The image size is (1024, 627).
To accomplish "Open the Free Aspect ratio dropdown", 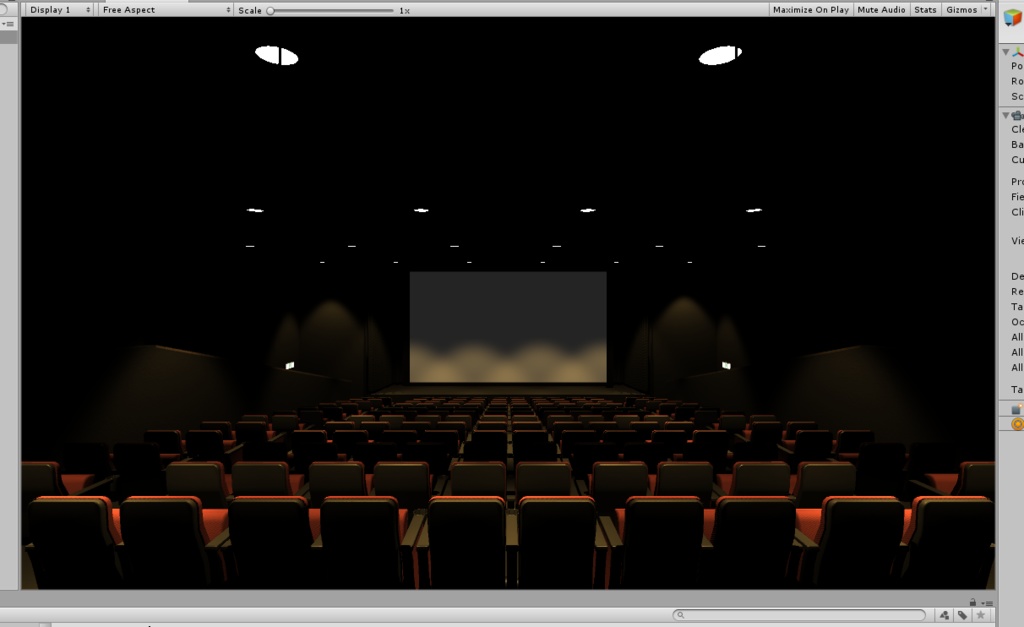I will click(165, 9).
